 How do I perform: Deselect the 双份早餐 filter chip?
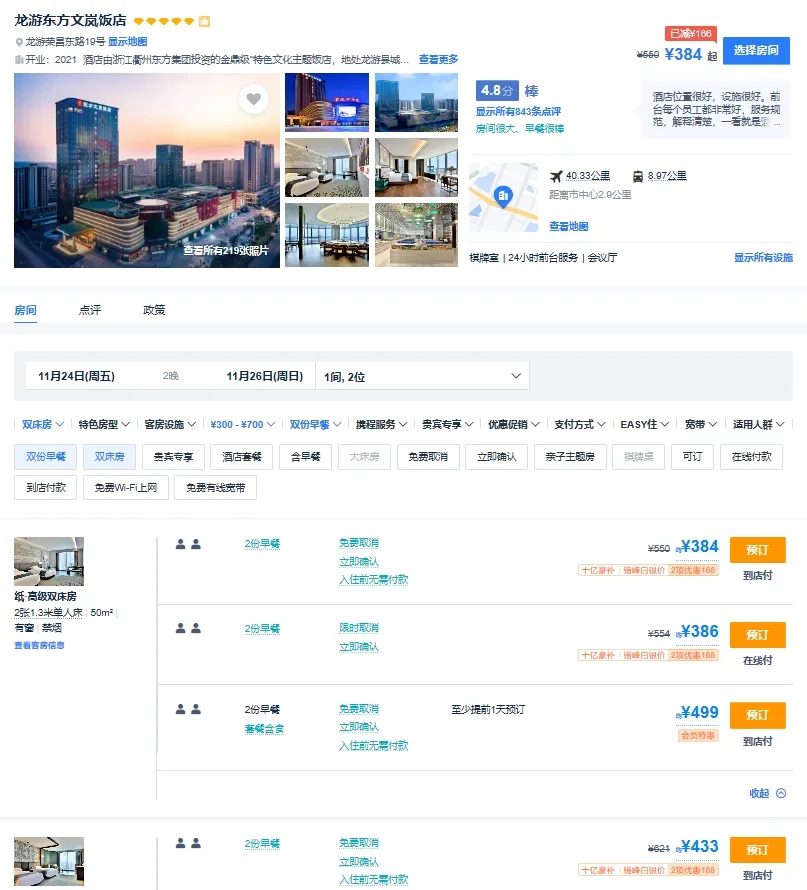[x=45, y=457]
